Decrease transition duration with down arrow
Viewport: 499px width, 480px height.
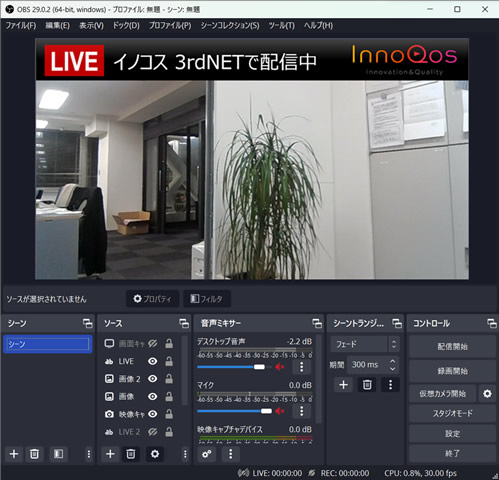[393, 369]
